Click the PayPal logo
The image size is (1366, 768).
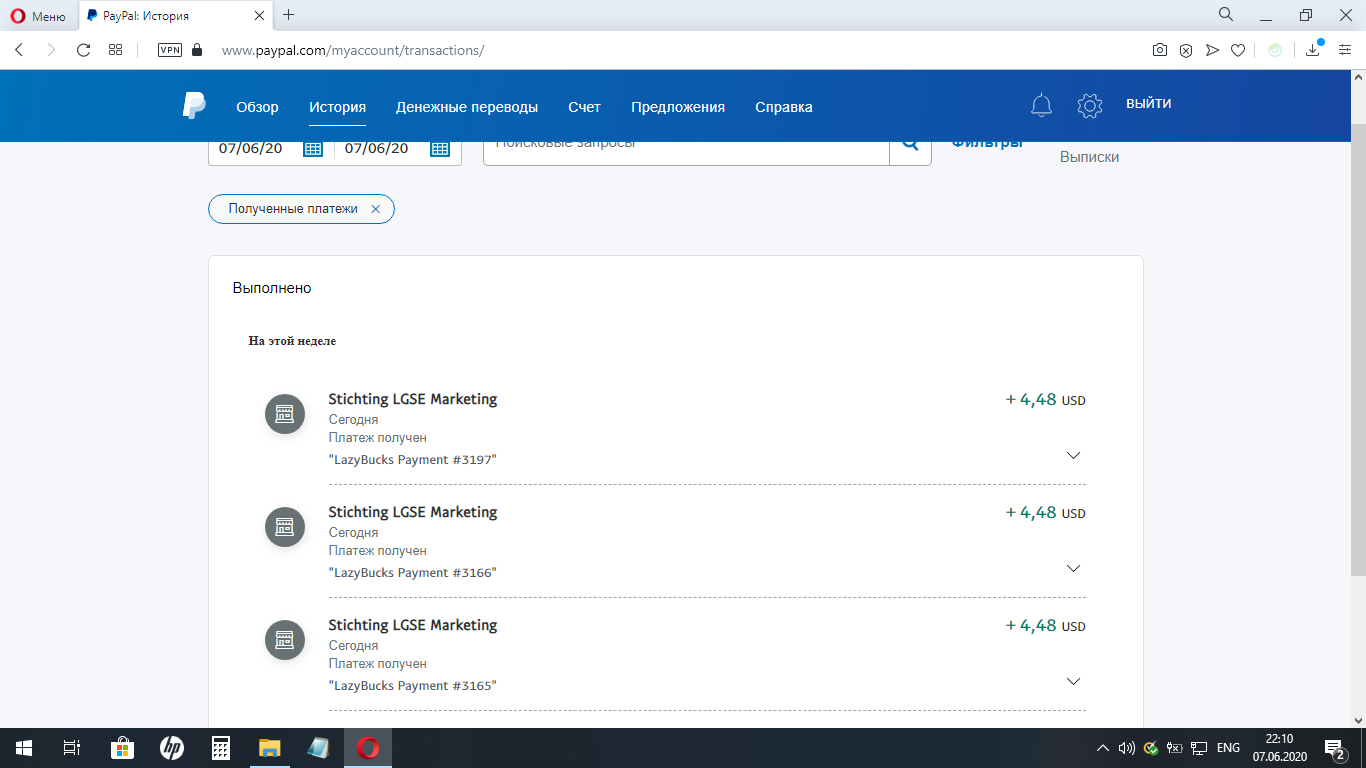(x=194, y=106)
